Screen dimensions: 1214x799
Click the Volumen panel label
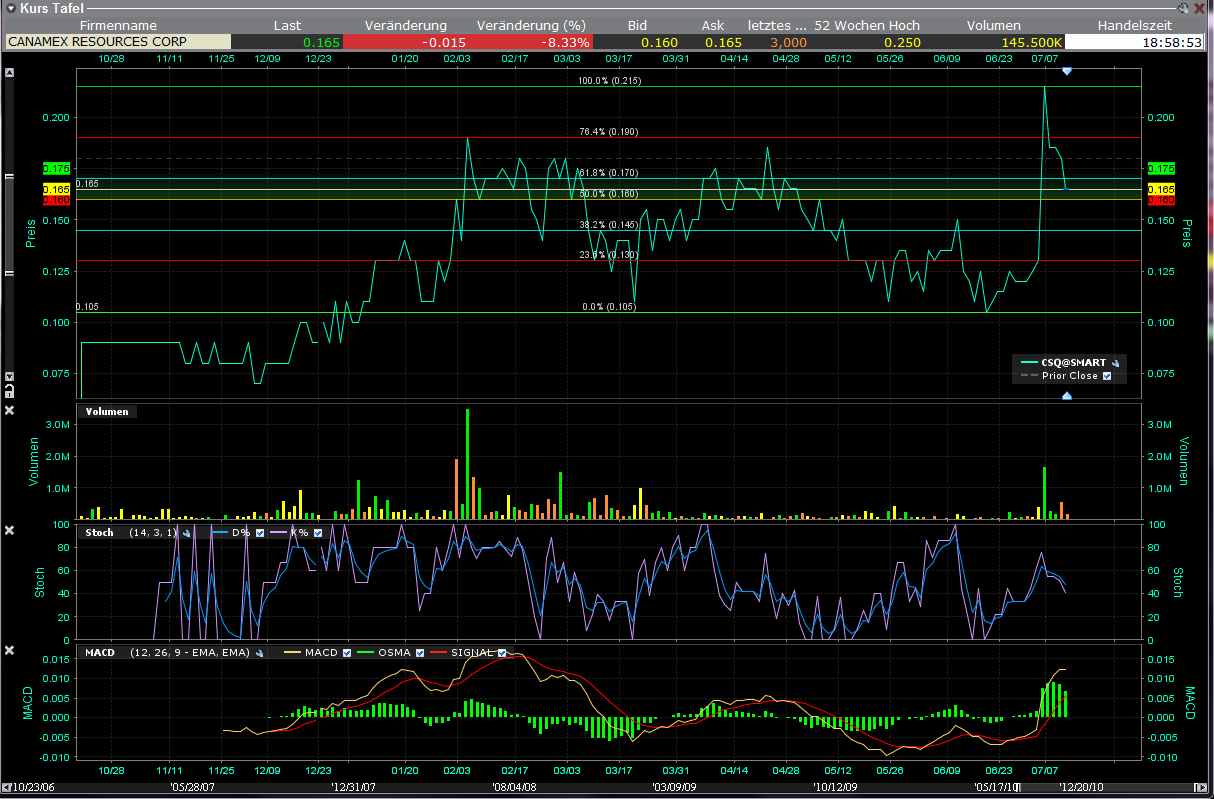(107, 411)
